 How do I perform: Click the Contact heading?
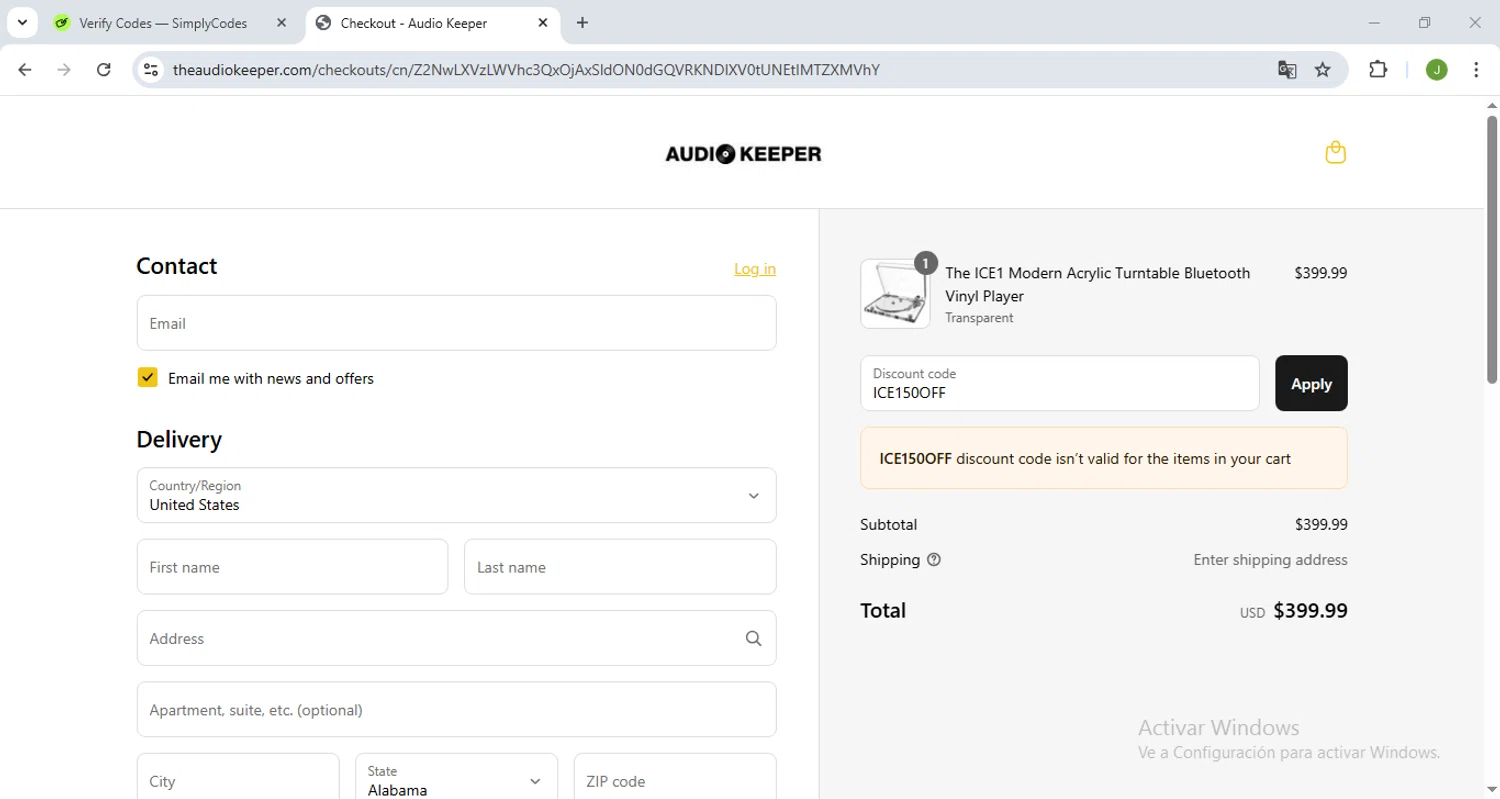pos(176,266)
